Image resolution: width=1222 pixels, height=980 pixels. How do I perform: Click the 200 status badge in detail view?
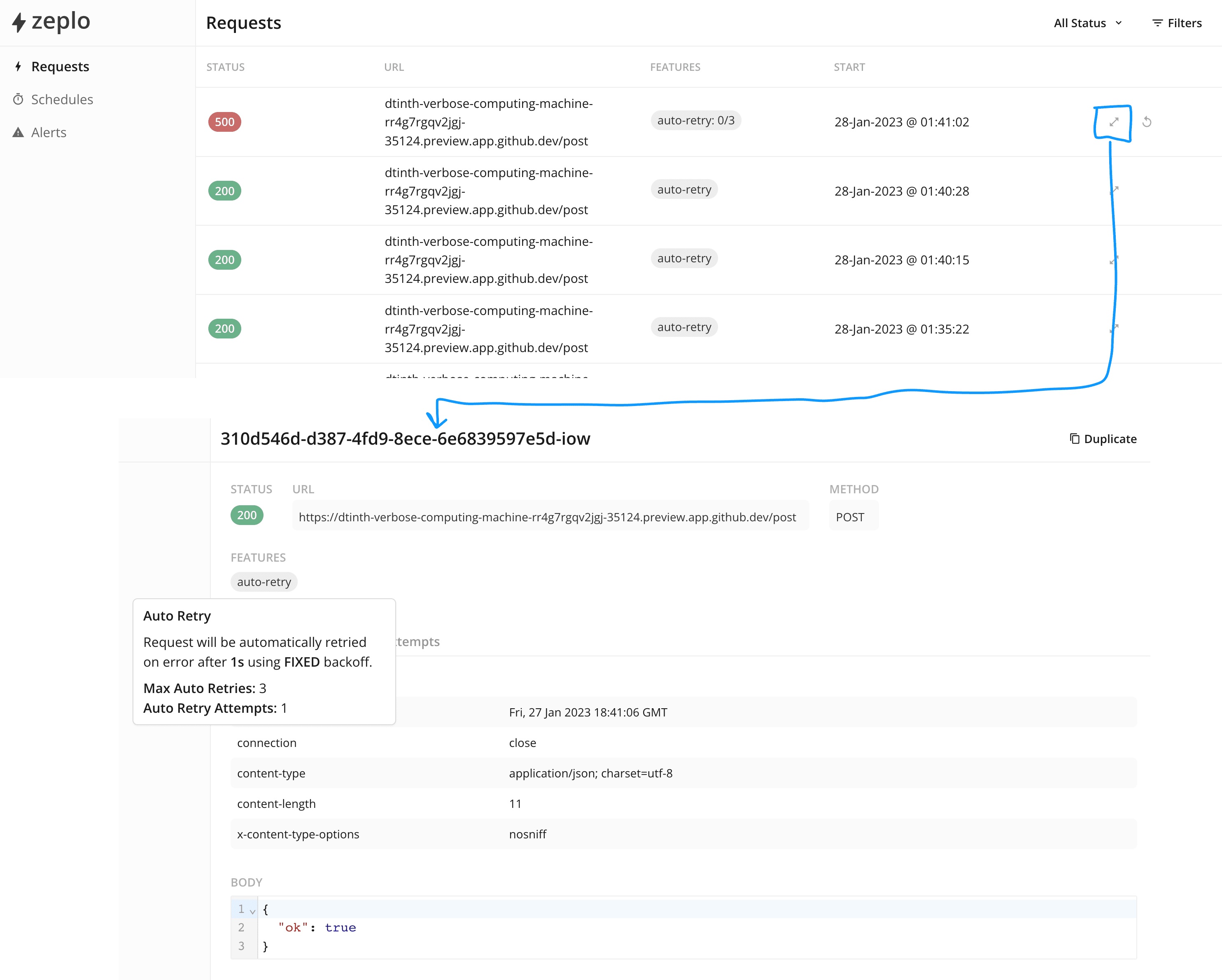[247, 515]
